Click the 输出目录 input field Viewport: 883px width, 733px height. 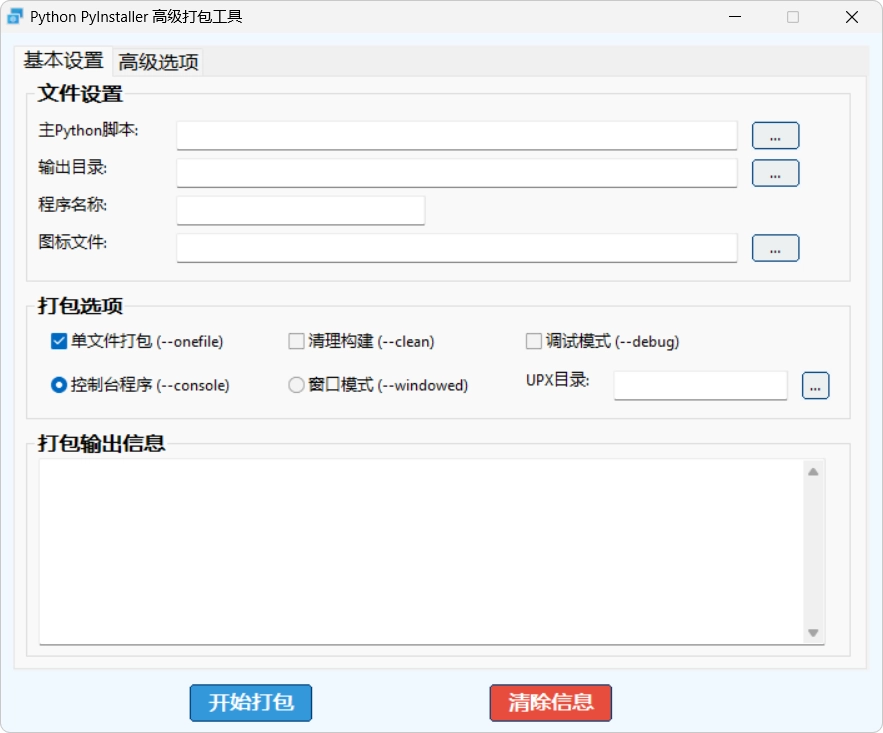click(457, 173)
